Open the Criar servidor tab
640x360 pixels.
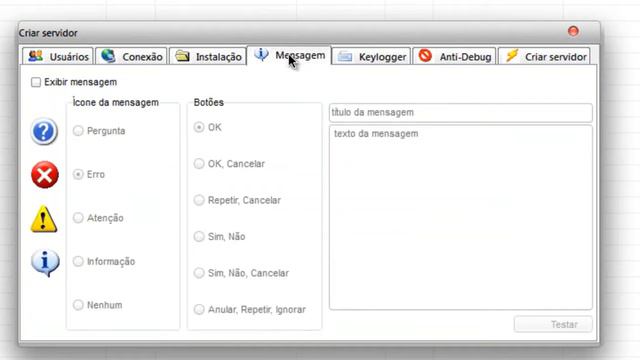[x=544, y=56]
